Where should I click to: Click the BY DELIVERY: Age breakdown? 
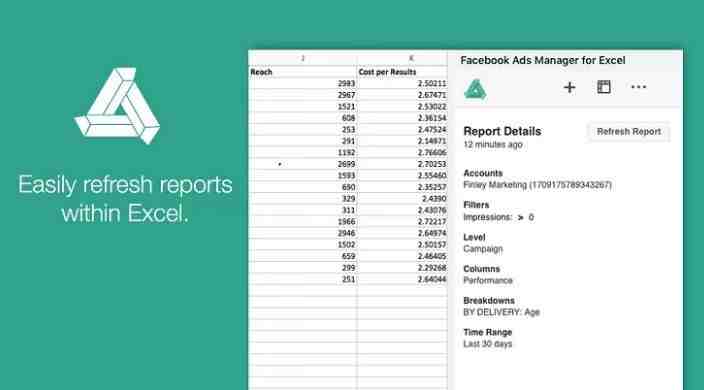click(501, 312)
